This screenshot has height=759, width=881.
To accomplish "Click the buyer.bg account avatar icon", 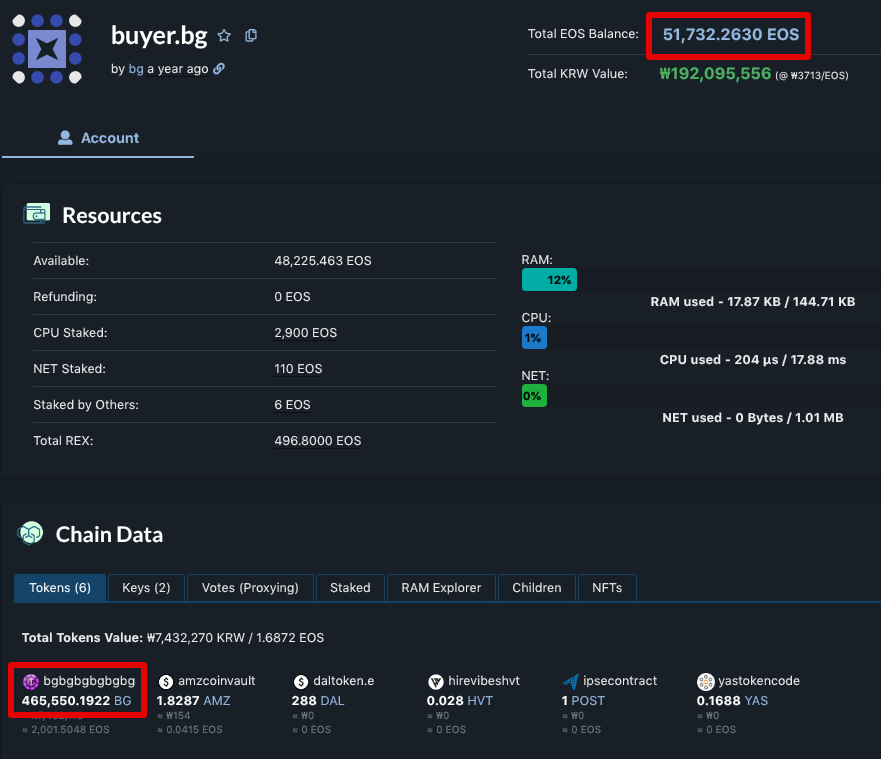I will 47,49.
